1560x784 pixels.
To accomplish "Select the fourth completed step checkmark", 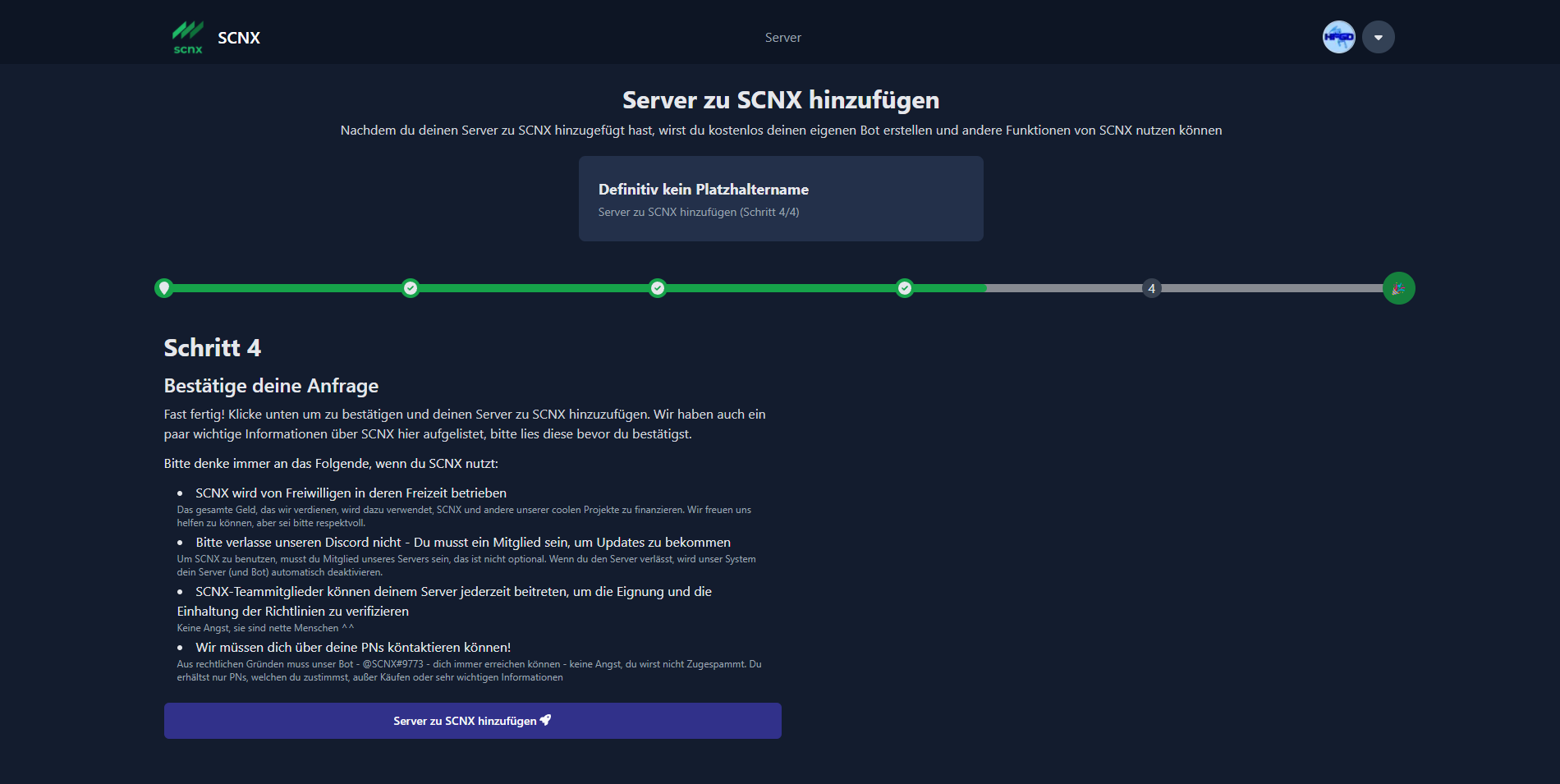I will pyautogui.click(x=905, y=288).
